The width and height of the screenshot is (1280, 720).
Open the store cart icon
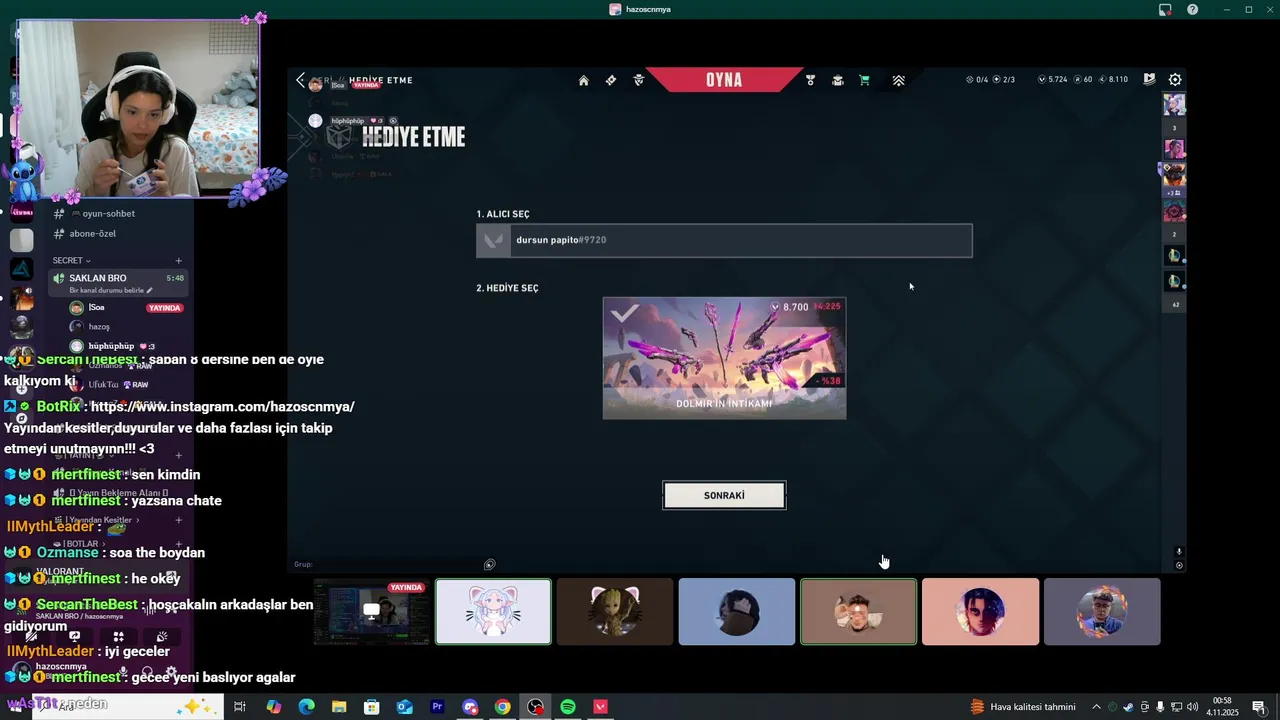(x=864, y=80)
